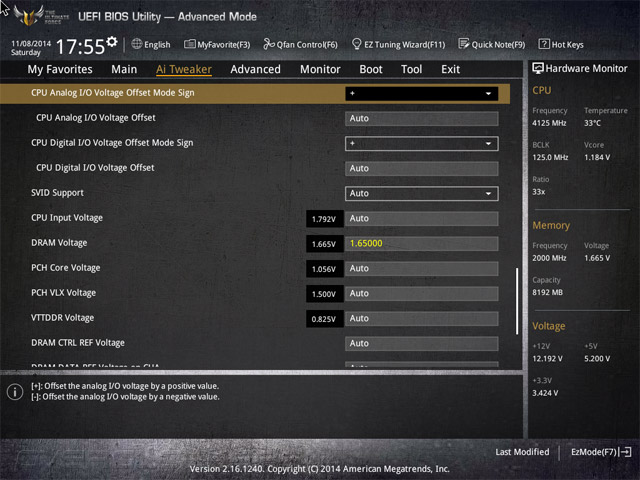Click the 3.424 V reading

coord(545,393)
